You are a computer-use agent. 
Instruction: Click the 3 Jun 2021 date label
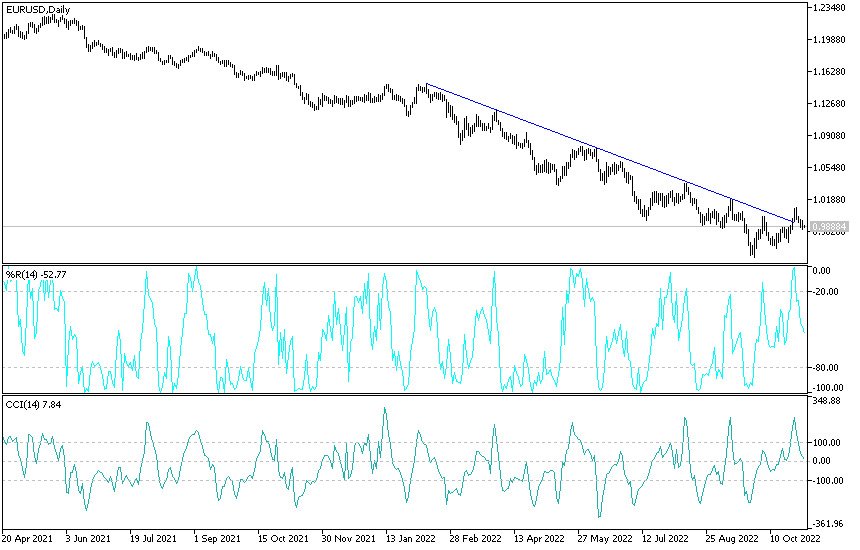[88, 538]
